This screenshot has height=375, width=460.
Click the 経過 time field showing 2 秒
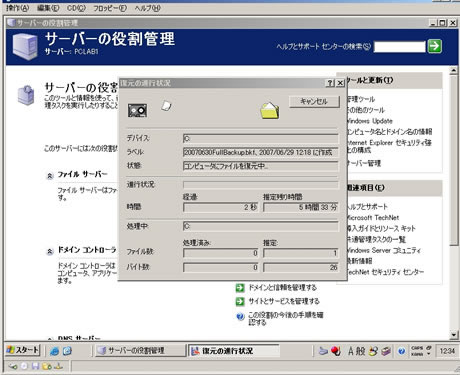coord(220,207)
